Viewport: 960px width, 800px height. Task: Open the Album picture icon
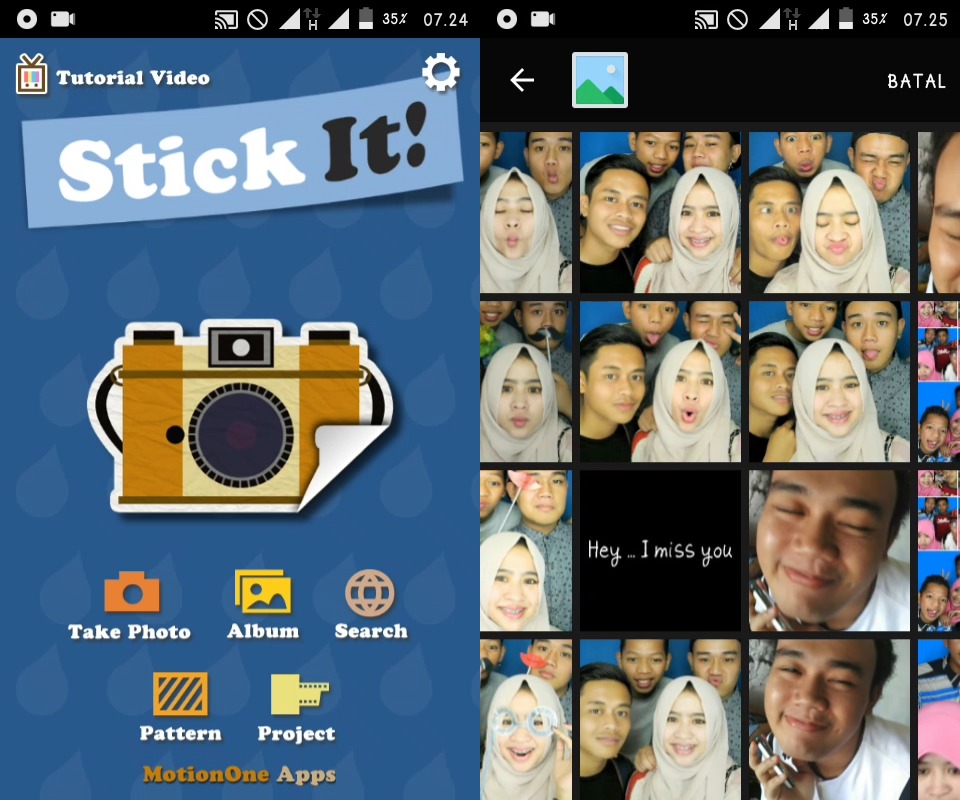tap(263, 591)
